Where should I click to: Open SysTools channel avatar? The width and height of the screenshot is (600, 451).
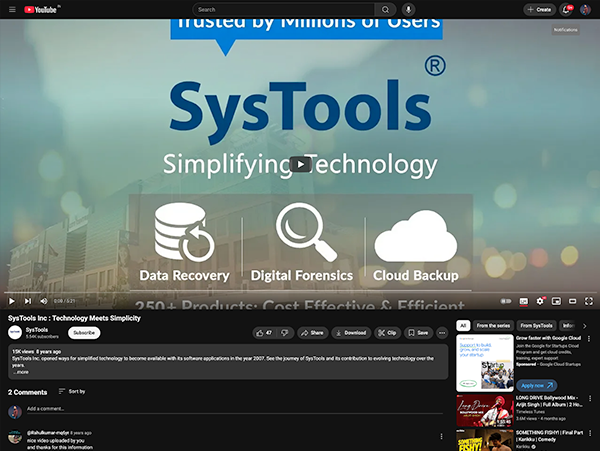click(15, 332)
